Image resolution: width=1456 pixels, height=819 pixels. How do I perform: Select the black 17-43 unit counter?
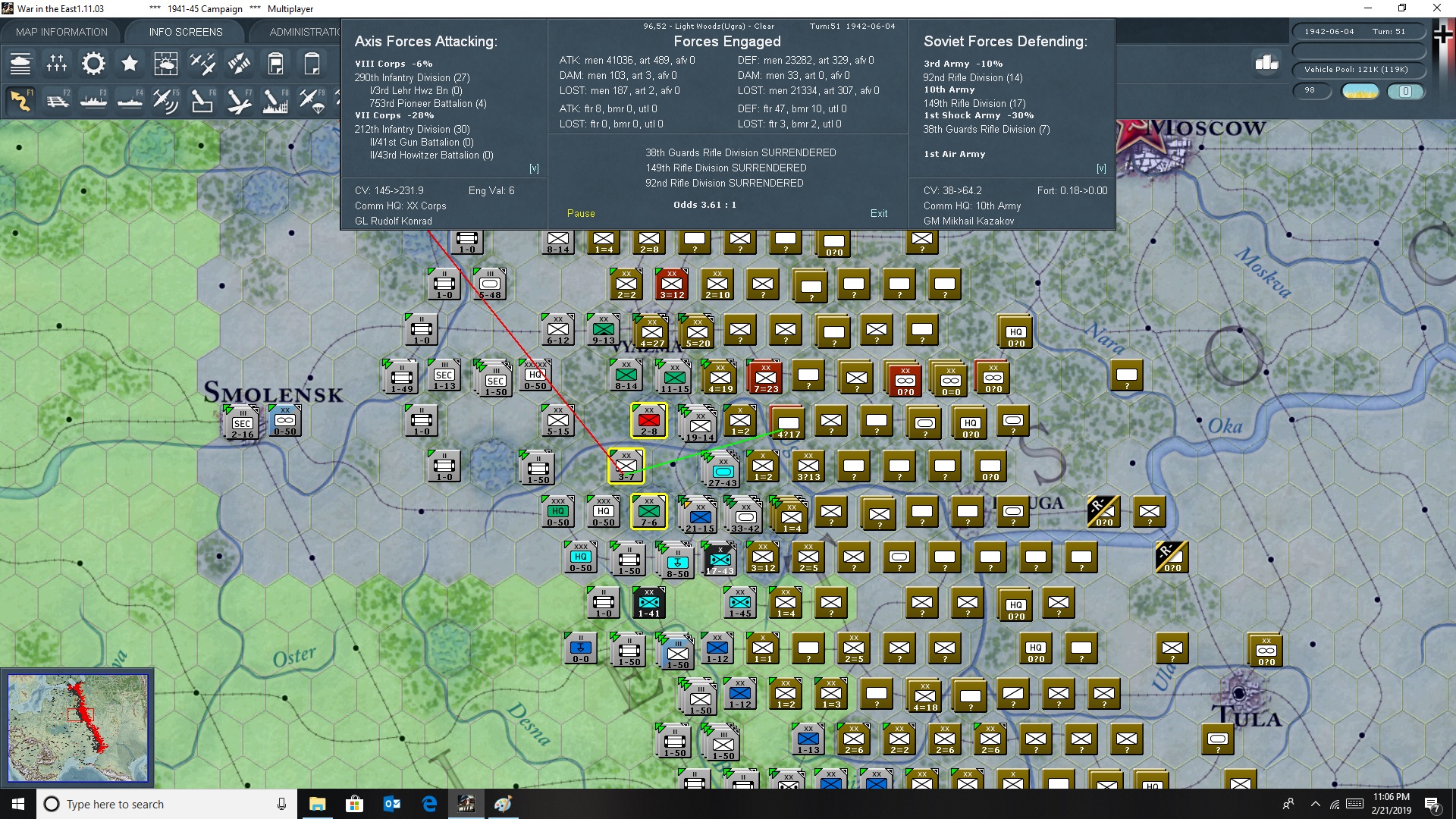point(720,559)
